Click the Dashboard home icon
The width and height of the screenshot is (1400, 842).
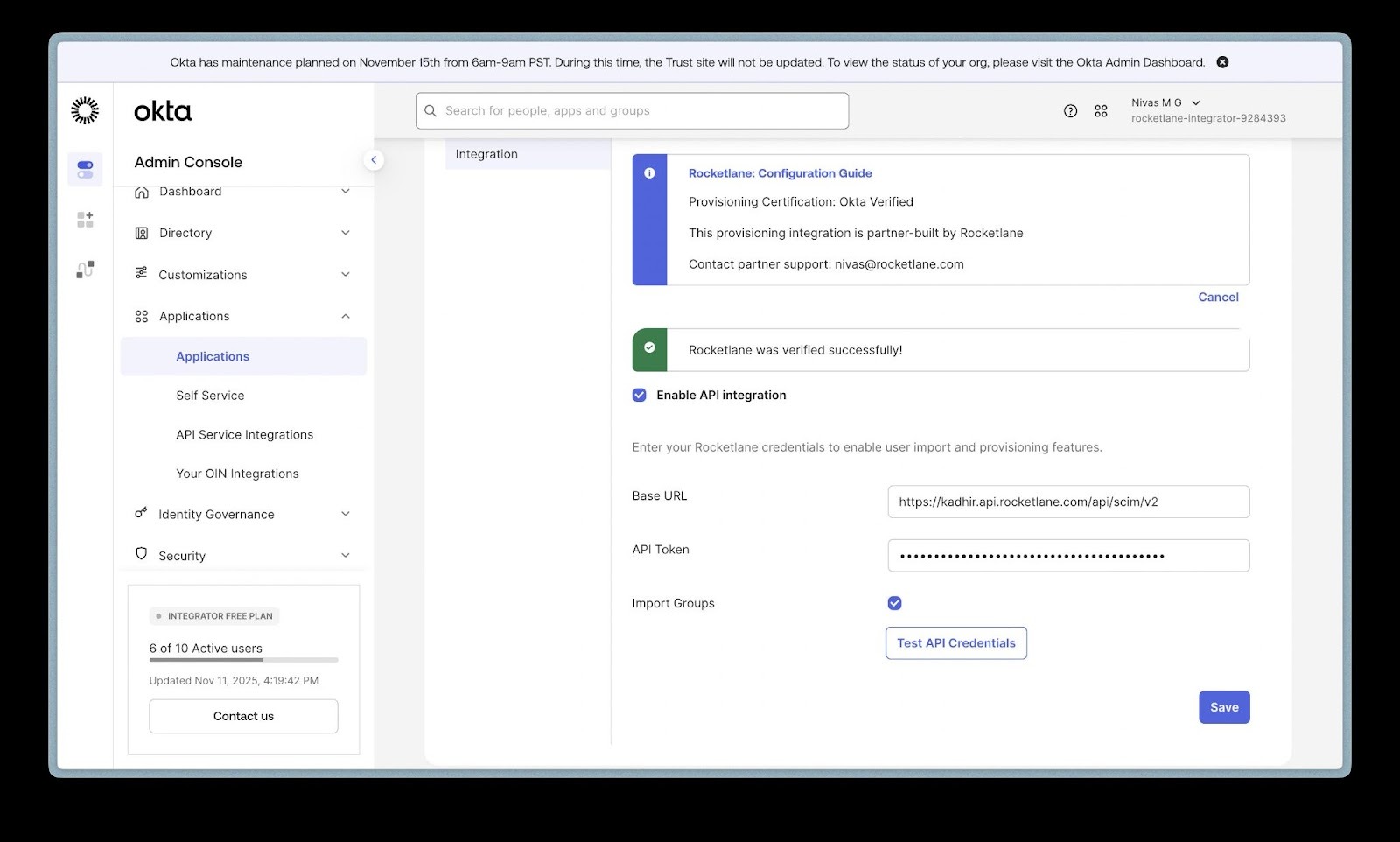[142, 193]
